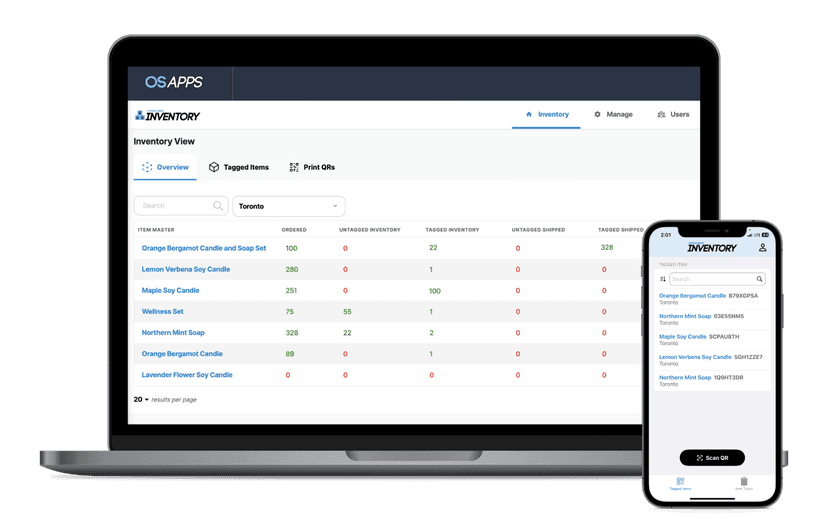Image resolution: width=828 pixels, height=524 pixels.
Task: Open Lemon Verbena Soy Candle item
Action: [x=186, y=269]
